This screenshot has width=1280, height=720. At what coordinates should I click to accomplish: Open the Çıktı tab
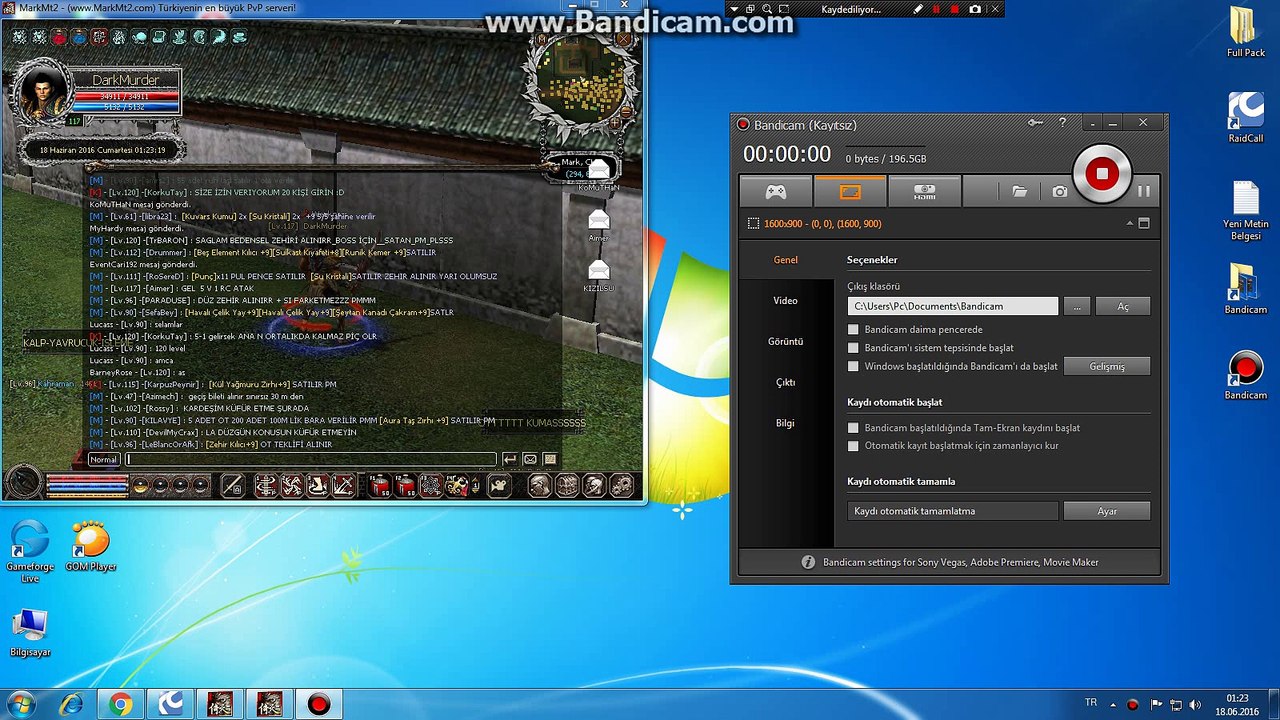pyautogui.click(x=786, y=382)
